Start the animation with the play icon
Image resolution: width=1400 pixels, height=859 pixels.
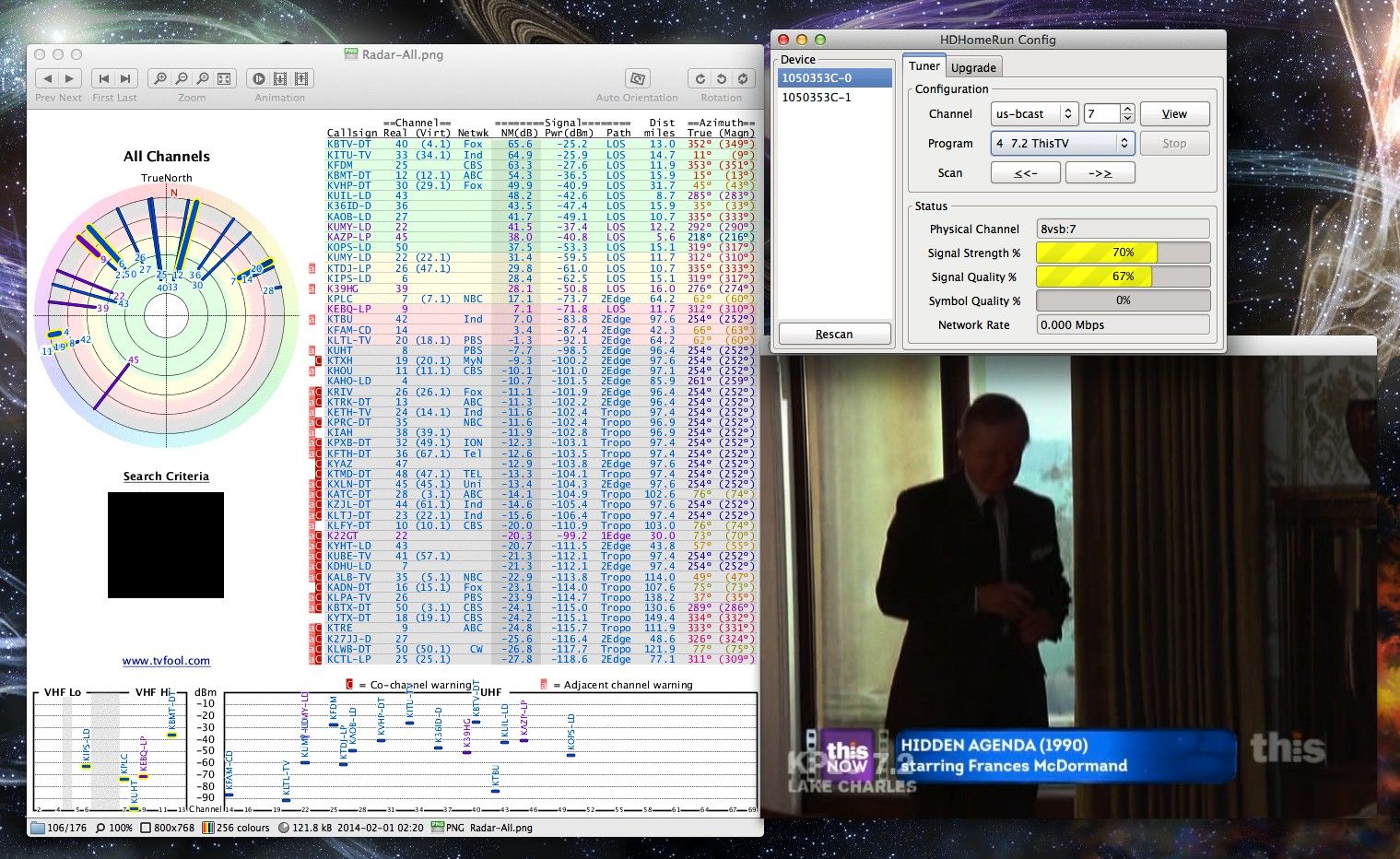pyautogui.click(x=259, y=79)
